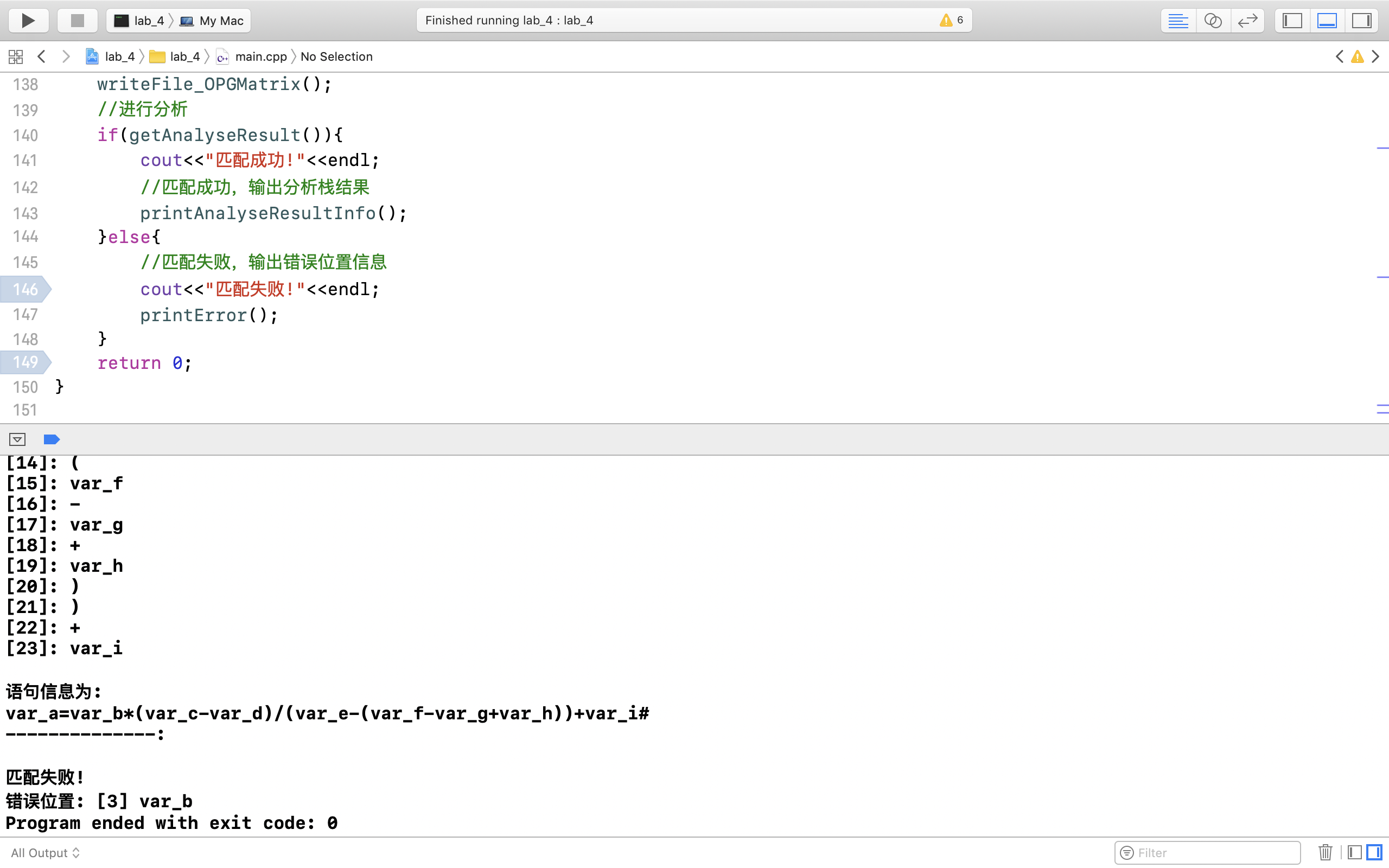Hide the debug area
This screenshot has height=868, width=1389.
tap(17, 439)
